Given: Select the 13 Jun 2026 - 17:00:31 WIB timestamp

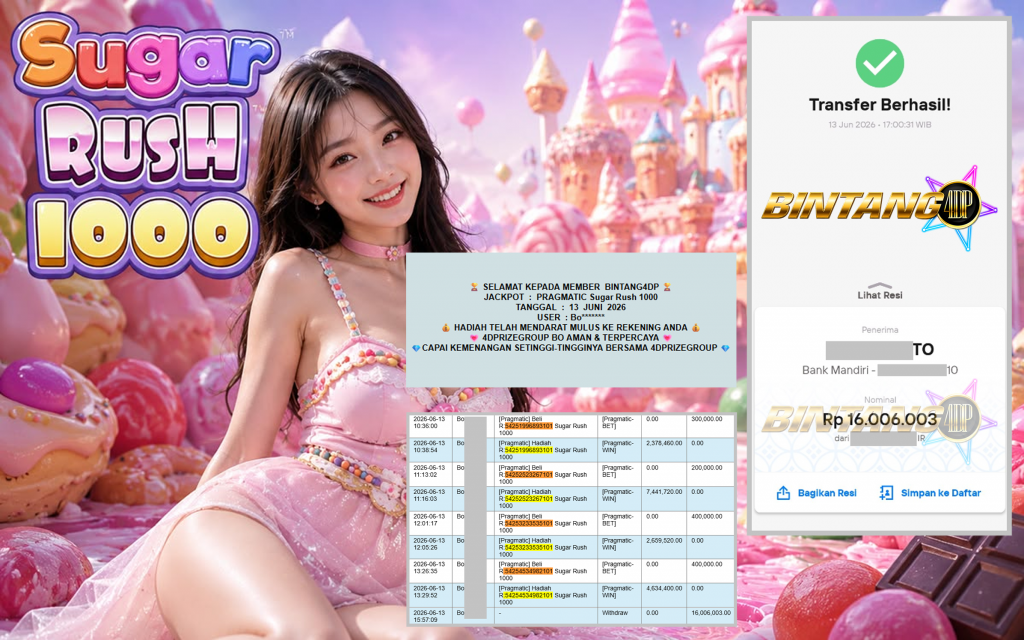Looking at the screenshot, I should (x=880, y=124).
